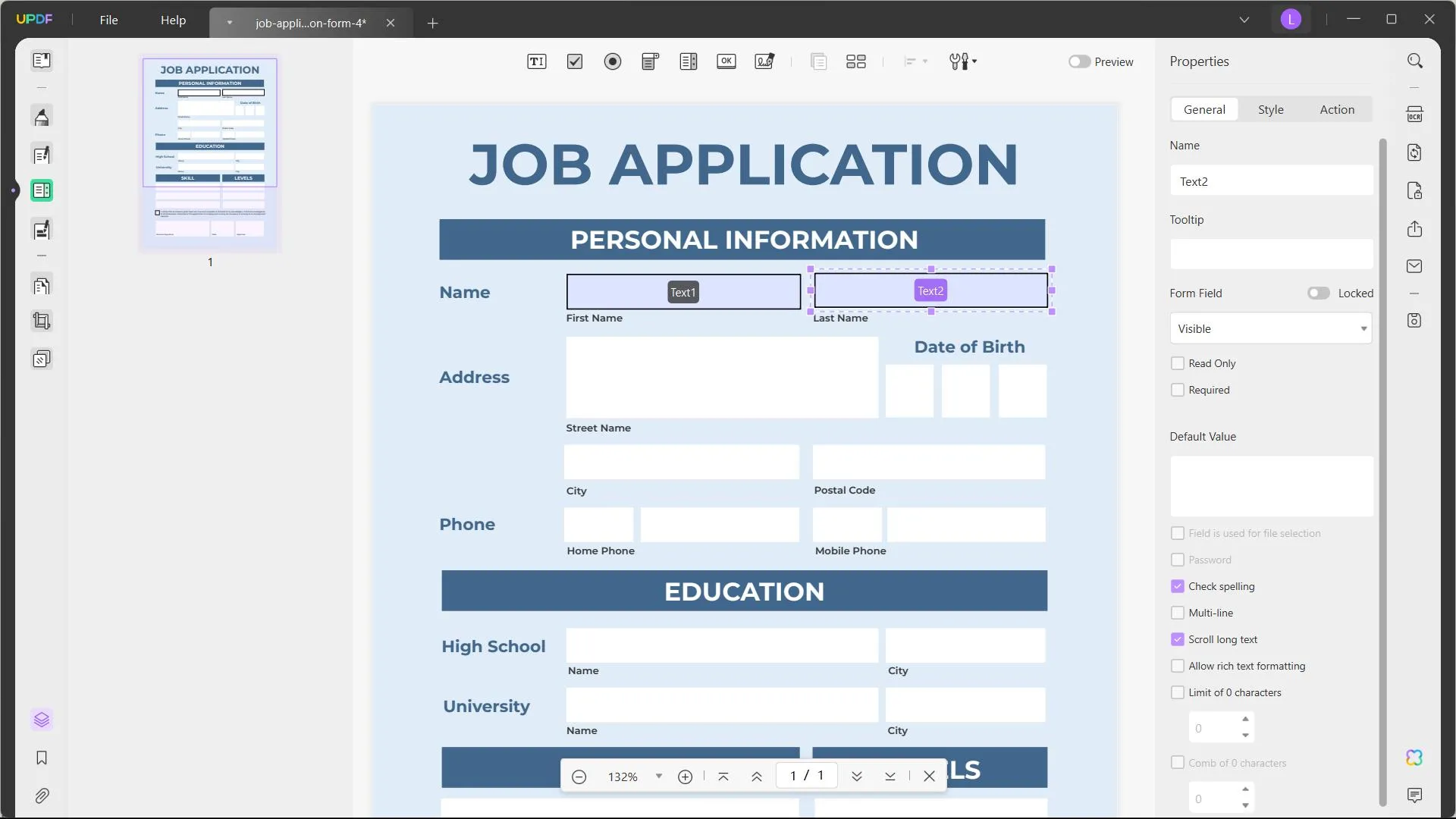
Task: Enable the Required checkbox
Action: coord(1178,390)
